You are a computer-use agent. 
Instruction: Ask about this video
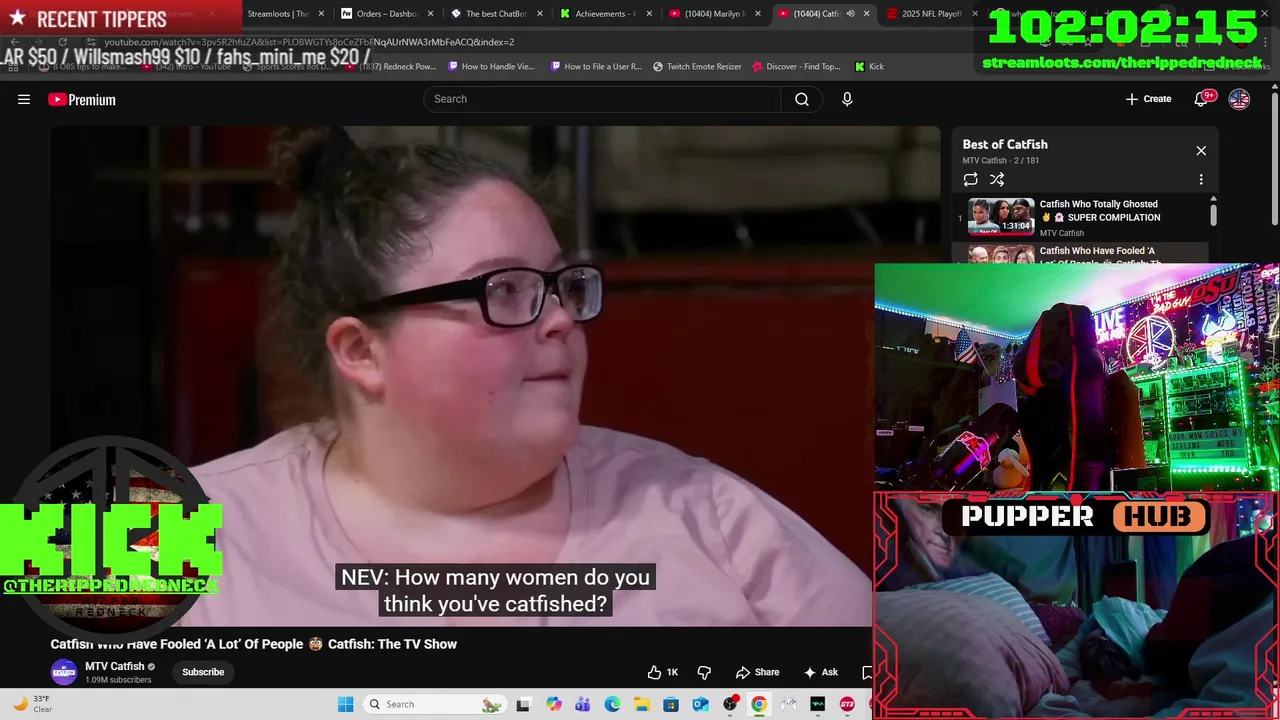820,672
